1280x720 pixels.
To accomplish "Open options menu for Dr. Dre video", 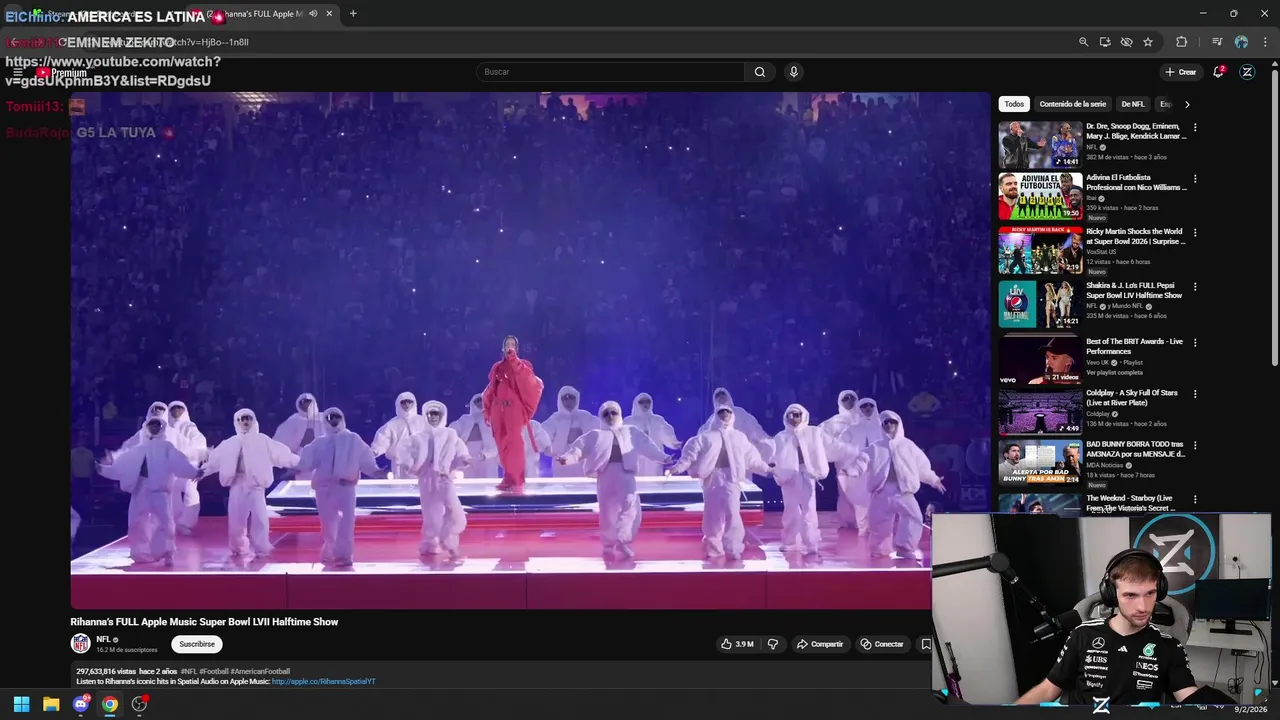I will pos(1195,128).
